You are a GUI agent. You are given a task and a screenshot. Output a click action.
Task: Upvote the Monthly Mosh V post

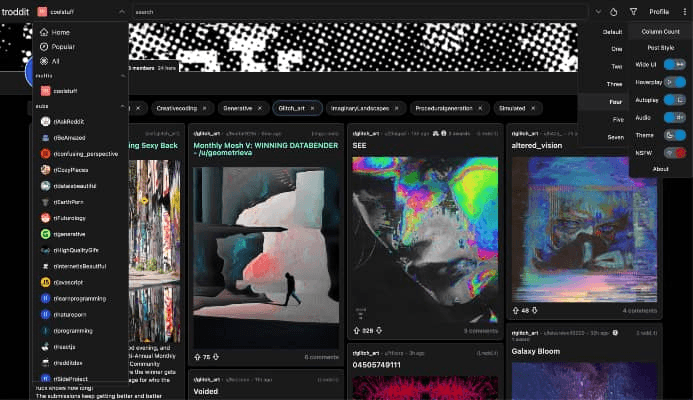click(197, 357)
